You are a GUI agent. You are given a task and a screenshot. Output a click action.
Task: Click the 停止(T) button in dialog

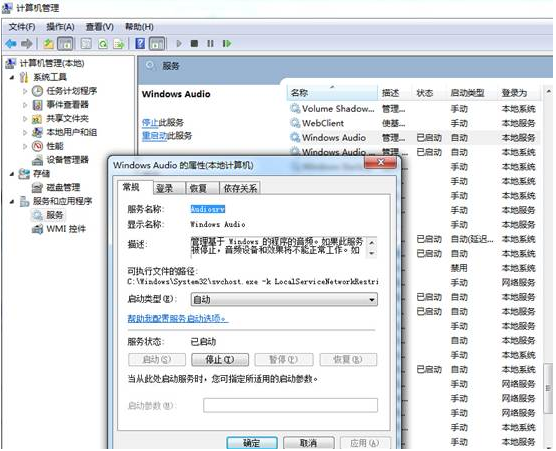(220, 360)
